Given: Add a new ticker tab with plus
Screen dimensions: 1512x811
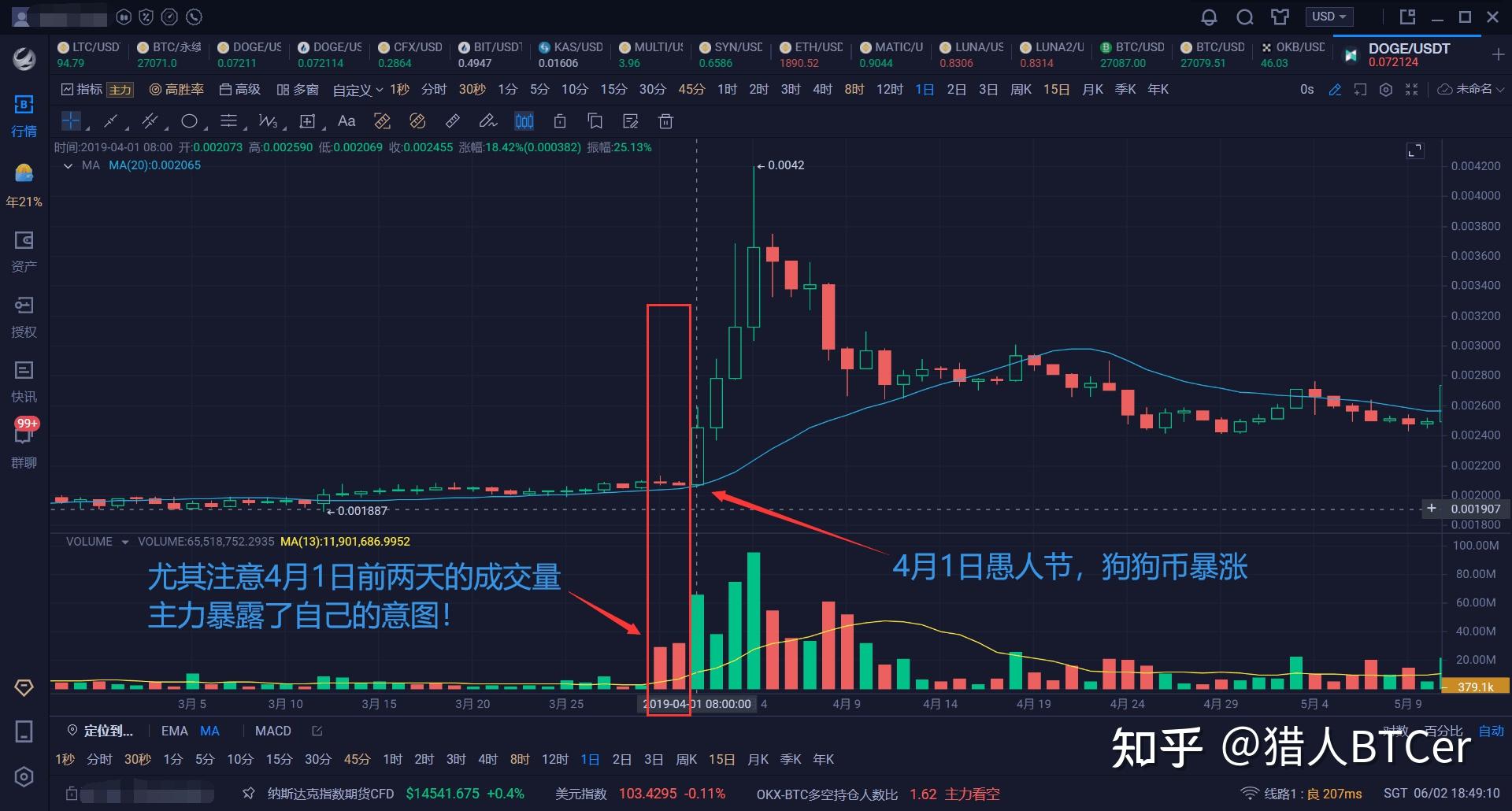Looking at the screenshot, I should 1498,54.
